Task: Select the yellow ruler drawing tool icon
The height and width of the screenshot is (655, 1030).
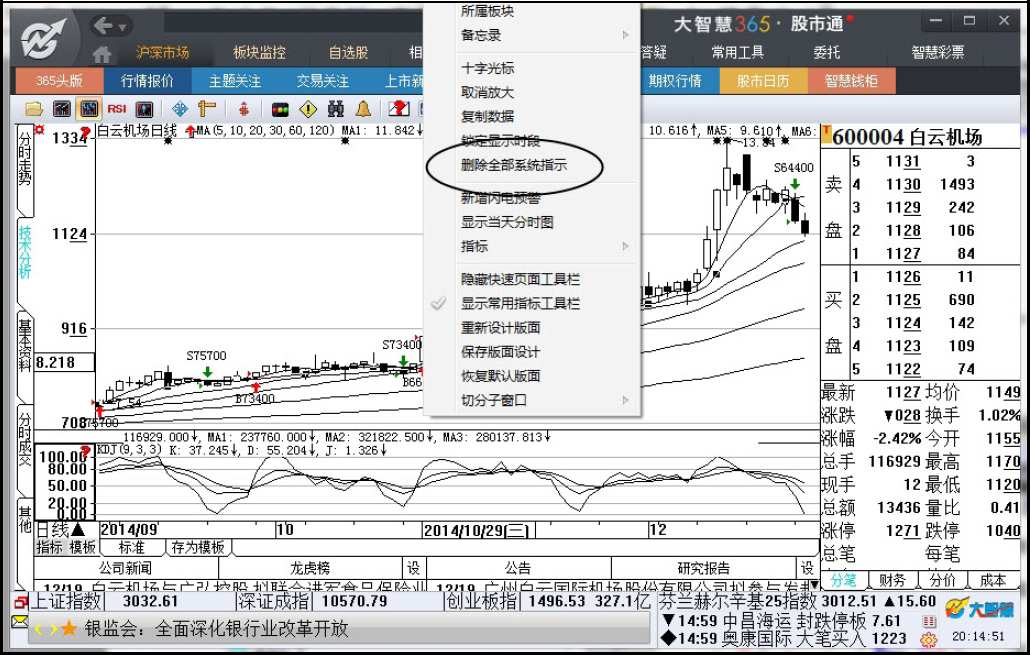Action: click(x=207, y=108)
